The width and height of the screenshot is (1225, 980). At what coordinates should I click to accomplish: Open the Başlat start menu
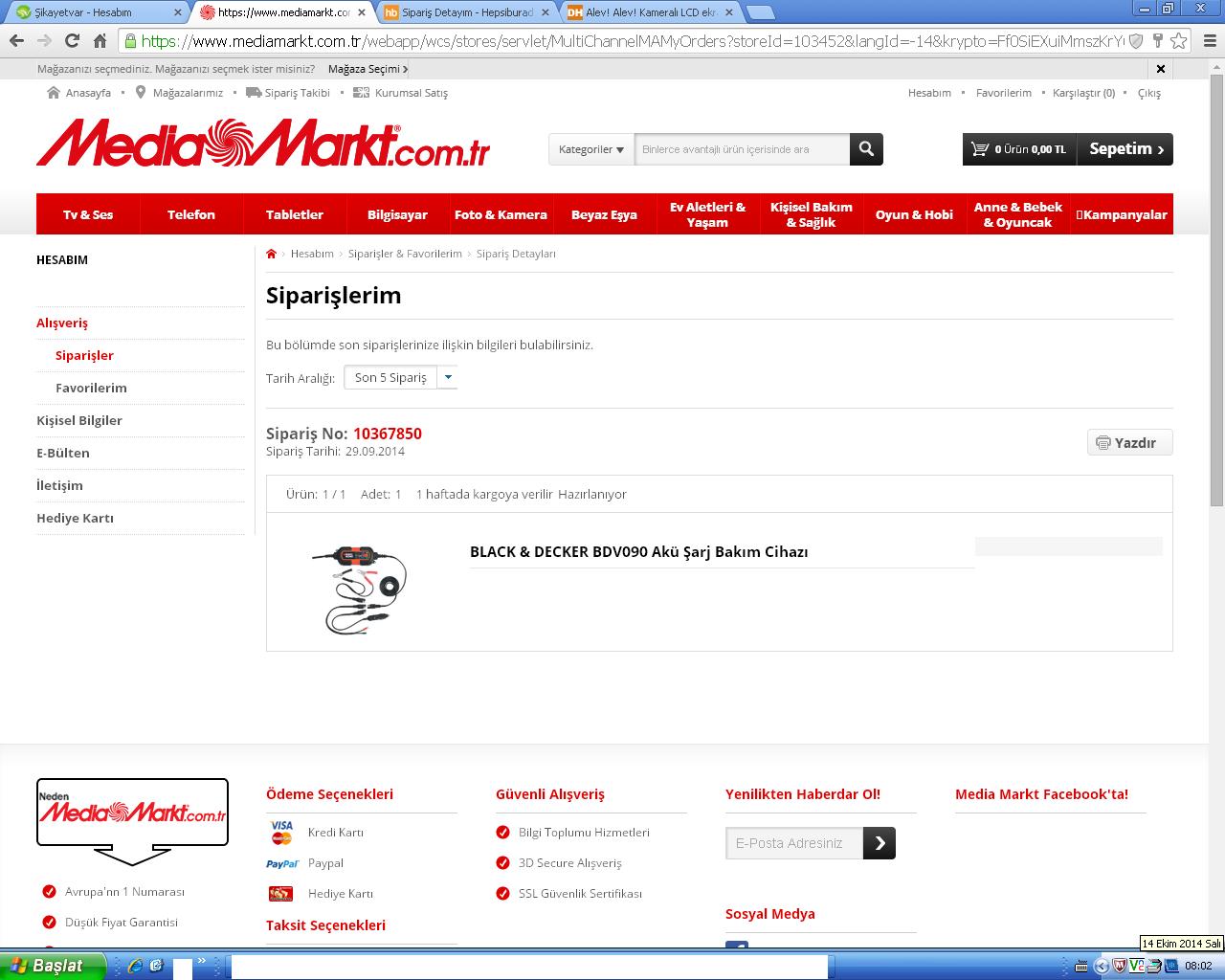click(53, 965)
